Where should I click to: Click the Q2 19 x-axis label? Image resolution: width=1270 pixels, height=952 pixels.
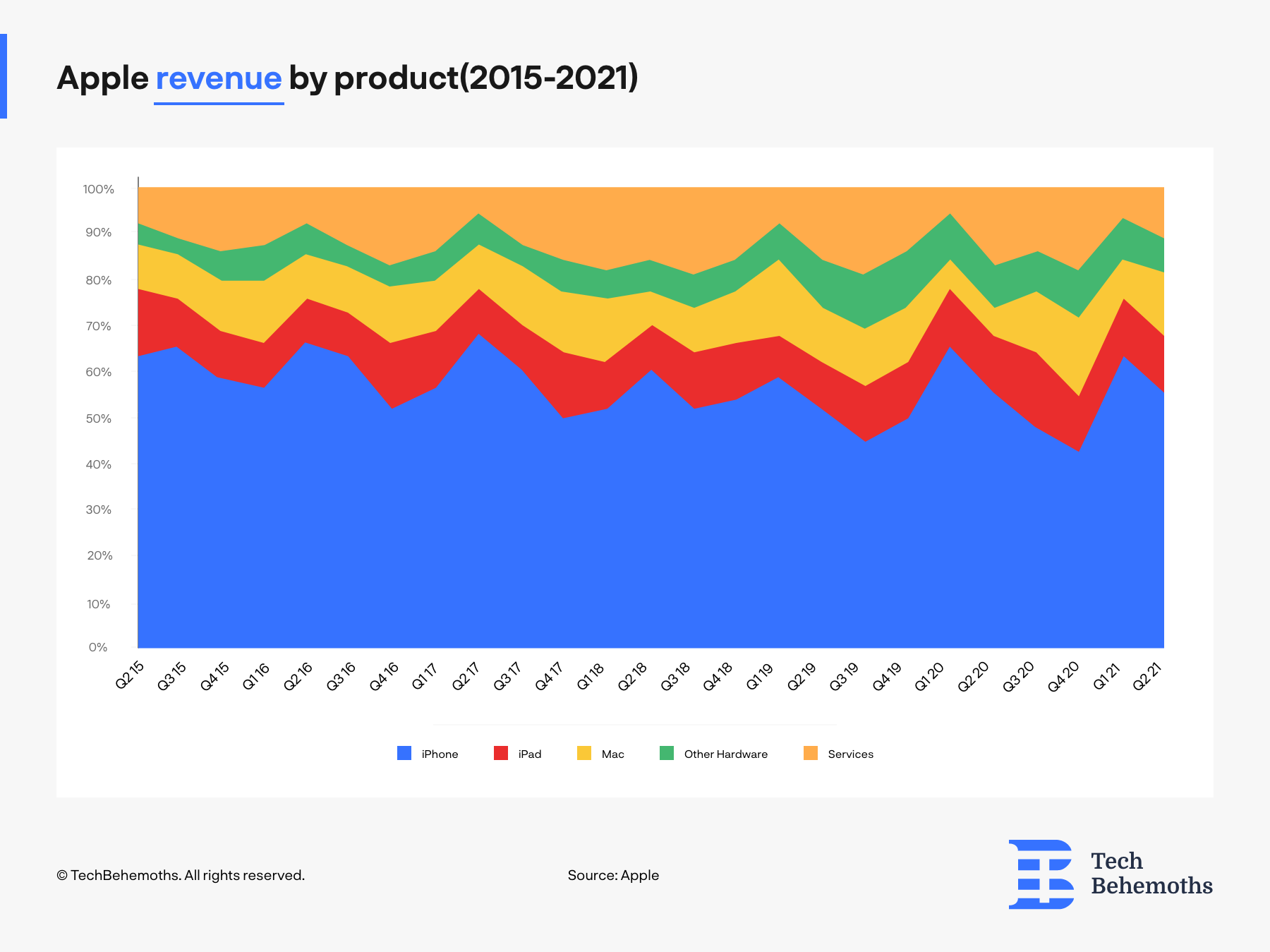803,675
